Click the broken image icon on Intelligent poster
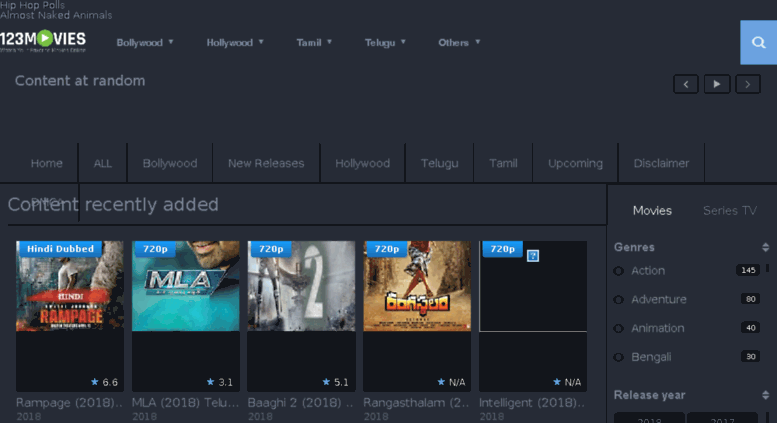The width and height of the screenshot is (777, 423). pos(533,256)
